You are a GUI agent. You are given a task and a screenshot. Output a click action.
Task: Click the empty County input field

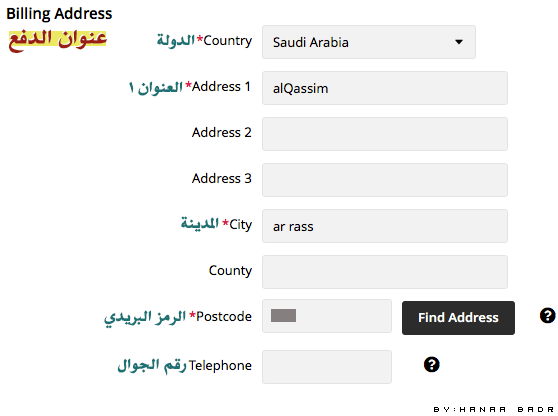pos(385,272)
